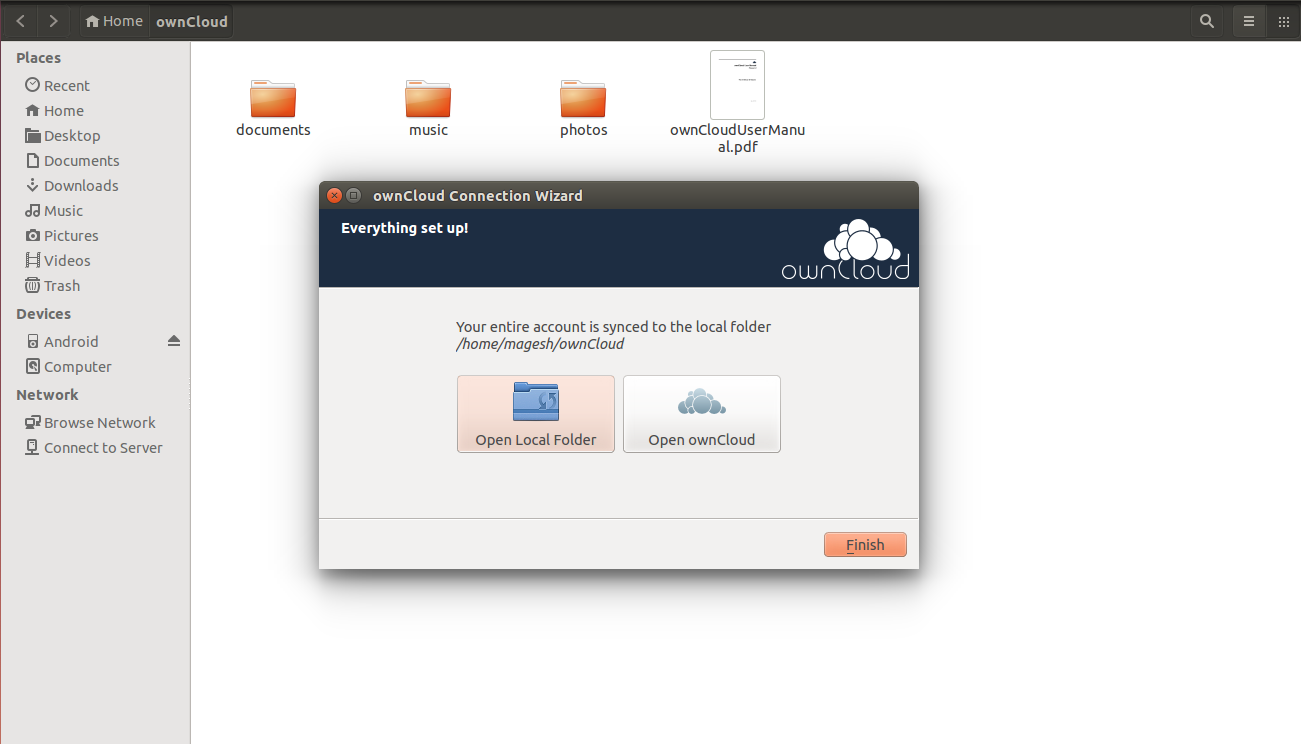The width and height of the screenshot is (1301, 744).
Task: Click the Downloads arrow icon in the sidebar
Action: (x=33, y=185)
